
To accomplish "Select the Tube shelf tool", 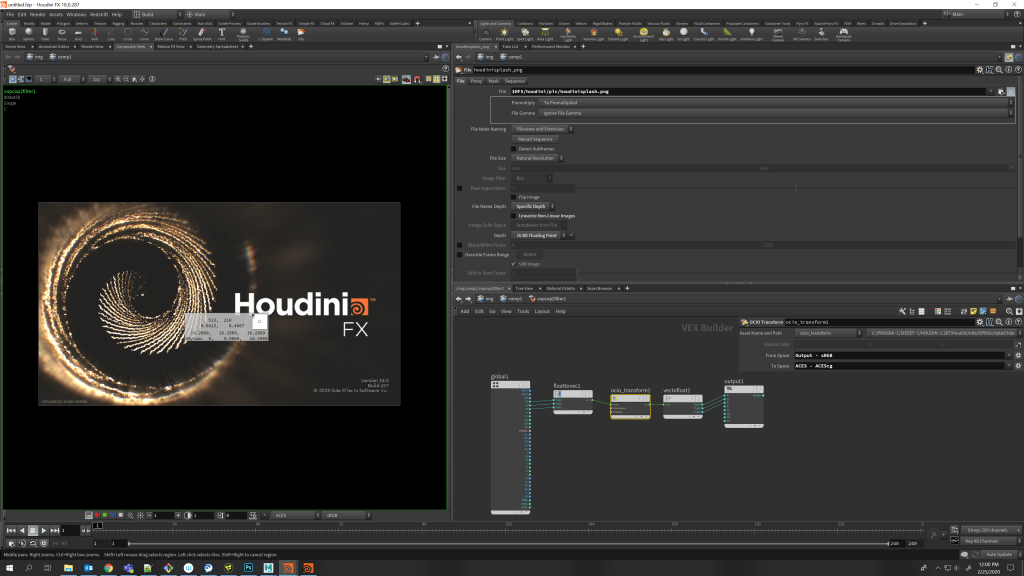I will tap(45, 34).
